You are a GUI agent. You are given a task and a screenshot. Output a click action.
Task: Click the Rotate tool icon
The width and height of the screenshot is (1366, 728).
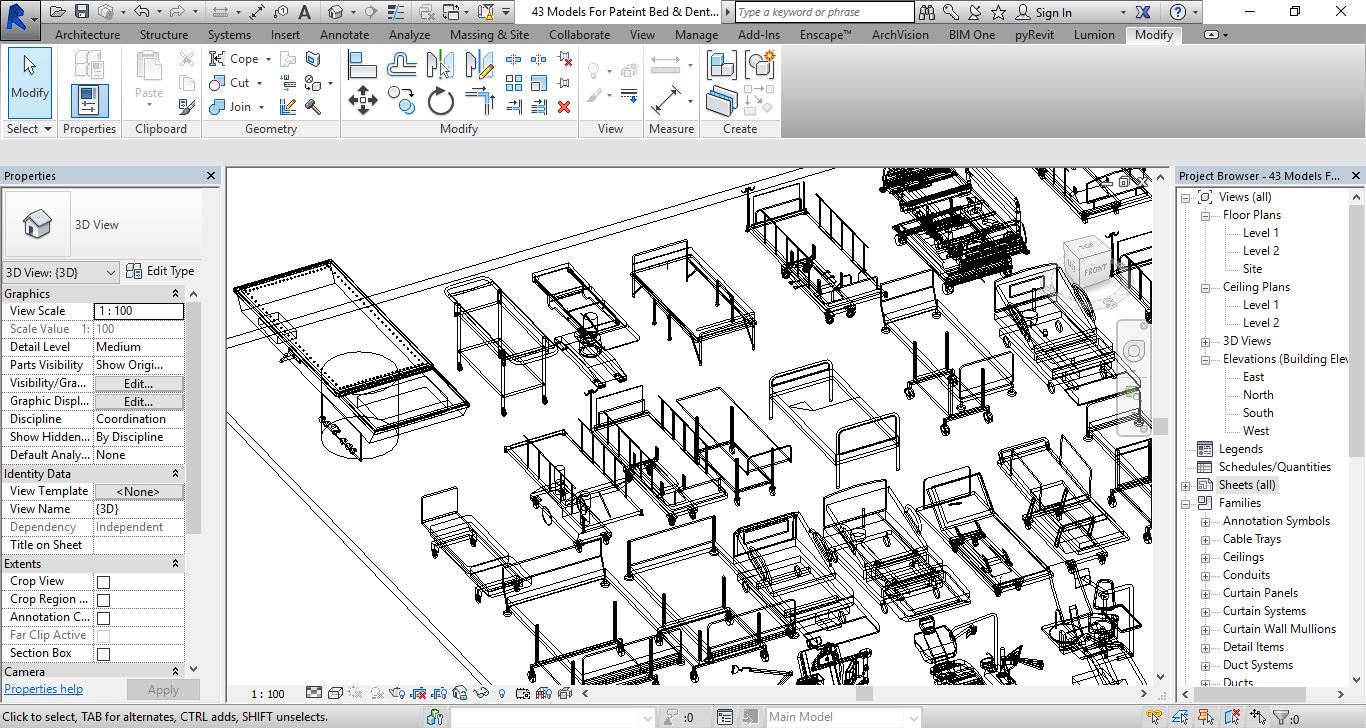click(441, 101)
